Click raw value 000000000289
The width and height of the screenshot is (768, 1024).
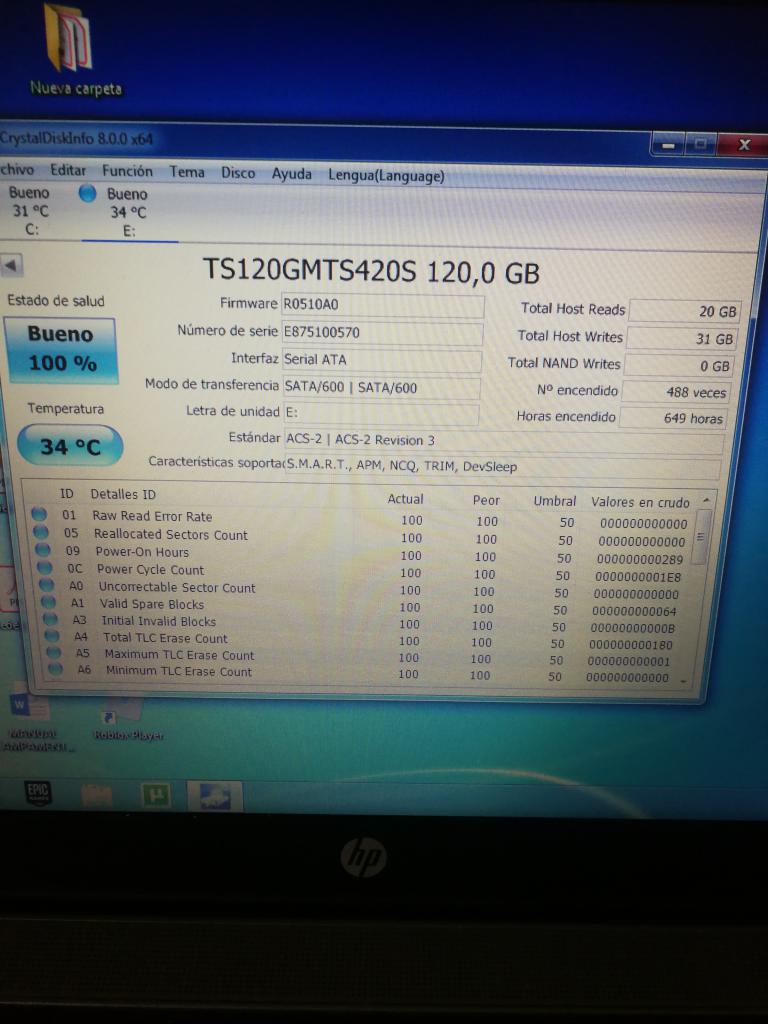click(x=639, y=560)
